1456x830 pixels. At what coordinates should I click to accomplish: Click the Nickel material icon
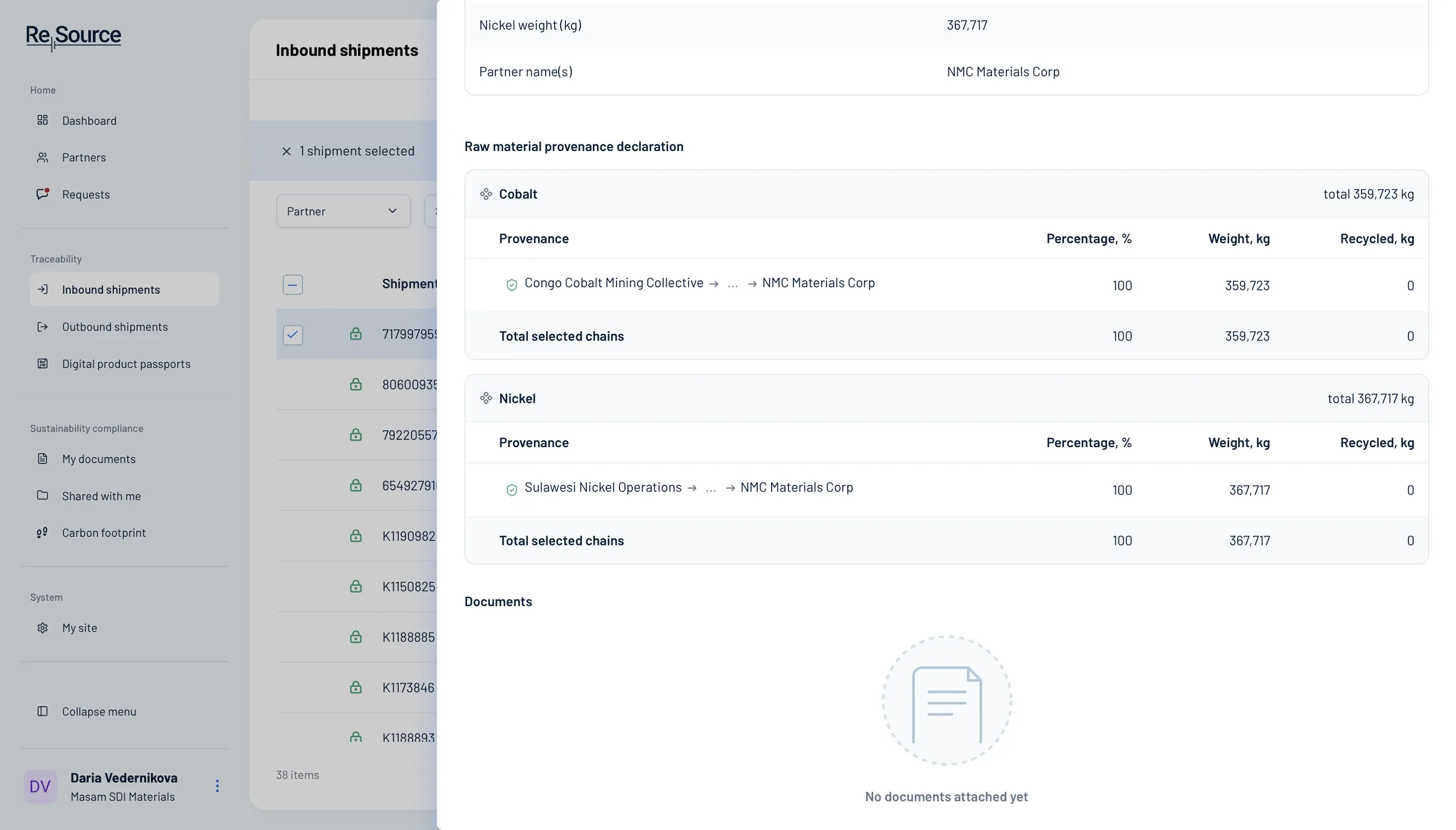tap(486, 399)
